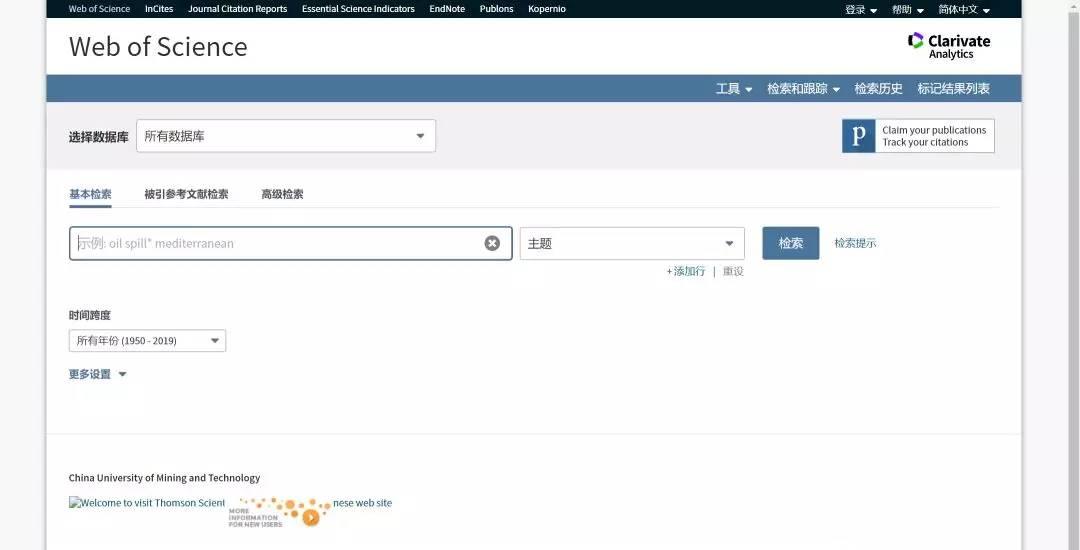1080x550 pixels.
Task: Switch to the 被引参考文献检索 tab
Action: click(186, 194)
